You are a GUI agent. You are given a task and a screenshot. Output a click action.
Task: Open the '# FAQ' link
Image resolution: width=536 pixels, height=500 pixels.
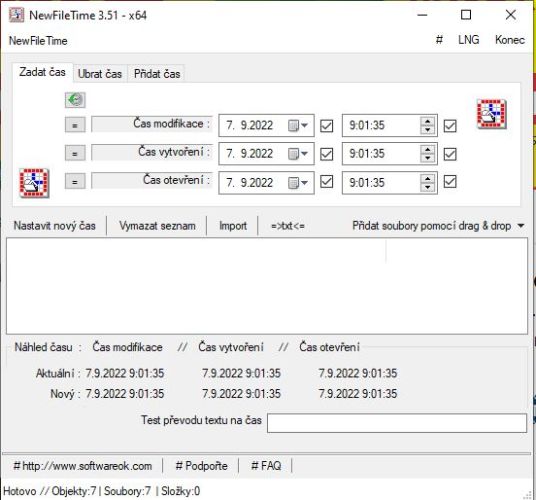(266, 466)
